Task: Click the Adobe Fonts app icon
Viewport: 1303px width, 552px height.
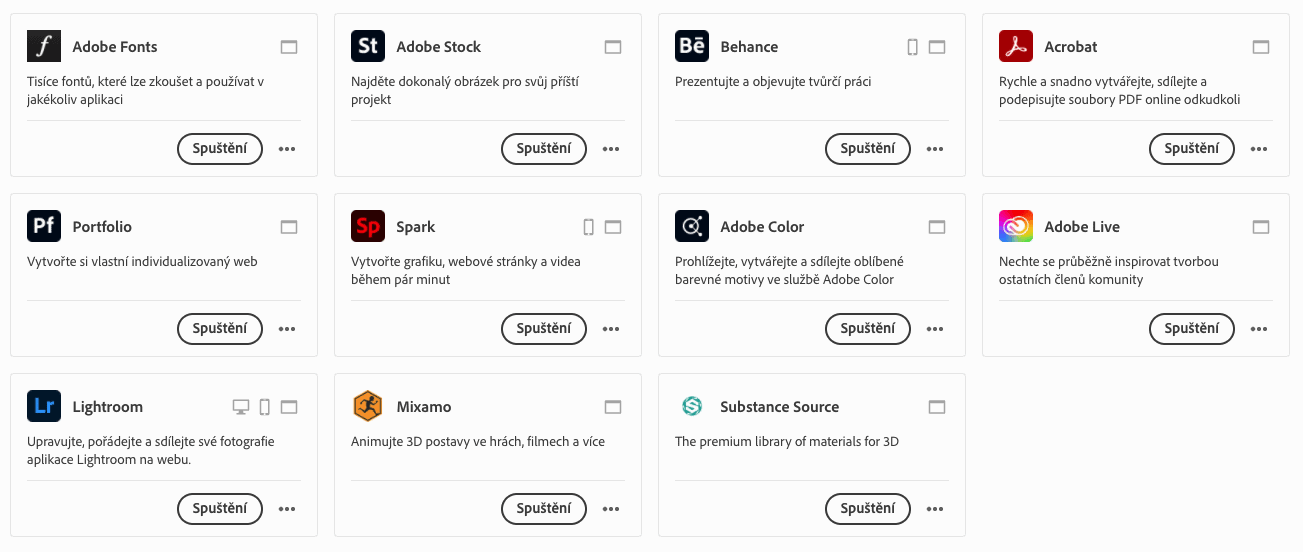Action: pyautogui.click(x=44, y=47)
